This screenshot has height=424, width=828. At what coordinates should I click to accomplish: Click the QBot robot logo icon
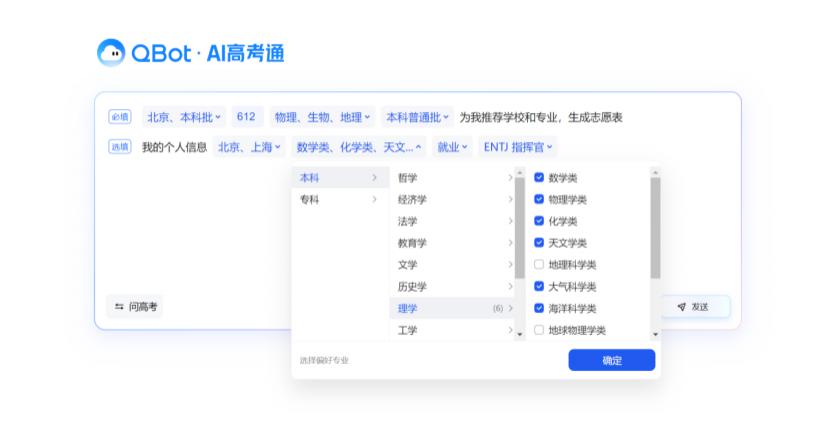coord(111,52)
